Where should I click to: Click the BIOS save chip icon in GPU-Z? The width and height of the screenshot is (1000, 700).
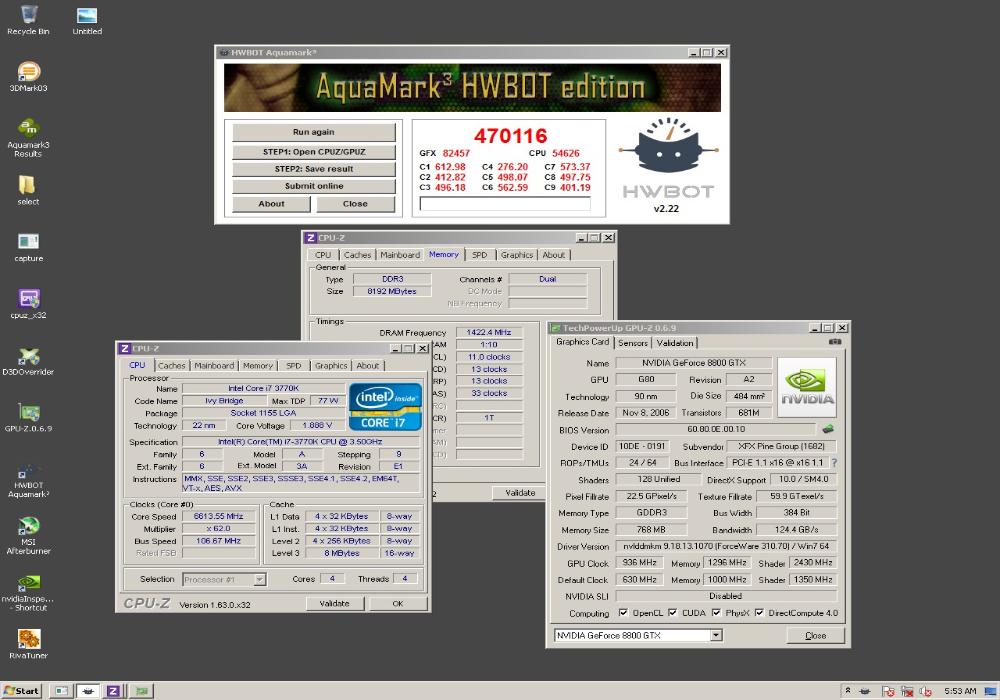click(828, 429)
